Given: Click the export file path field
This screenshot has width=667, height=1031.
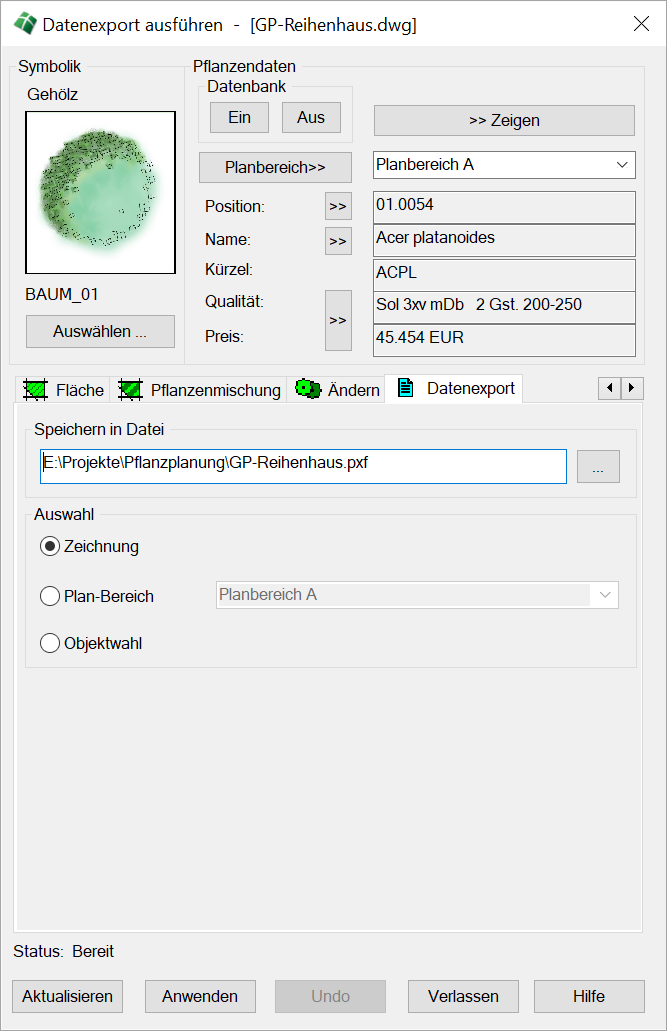Looking at the screenshot, I should [x=303, y=466].
